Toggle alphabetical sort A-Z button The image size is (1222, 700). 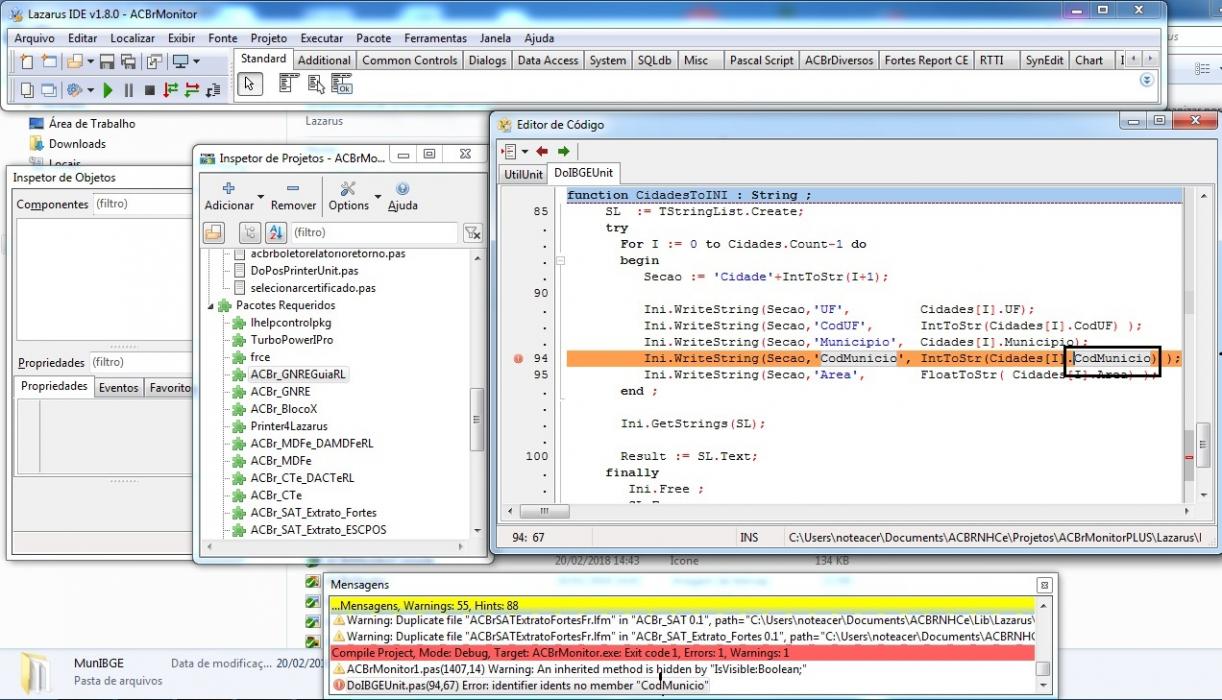(276, 232)
